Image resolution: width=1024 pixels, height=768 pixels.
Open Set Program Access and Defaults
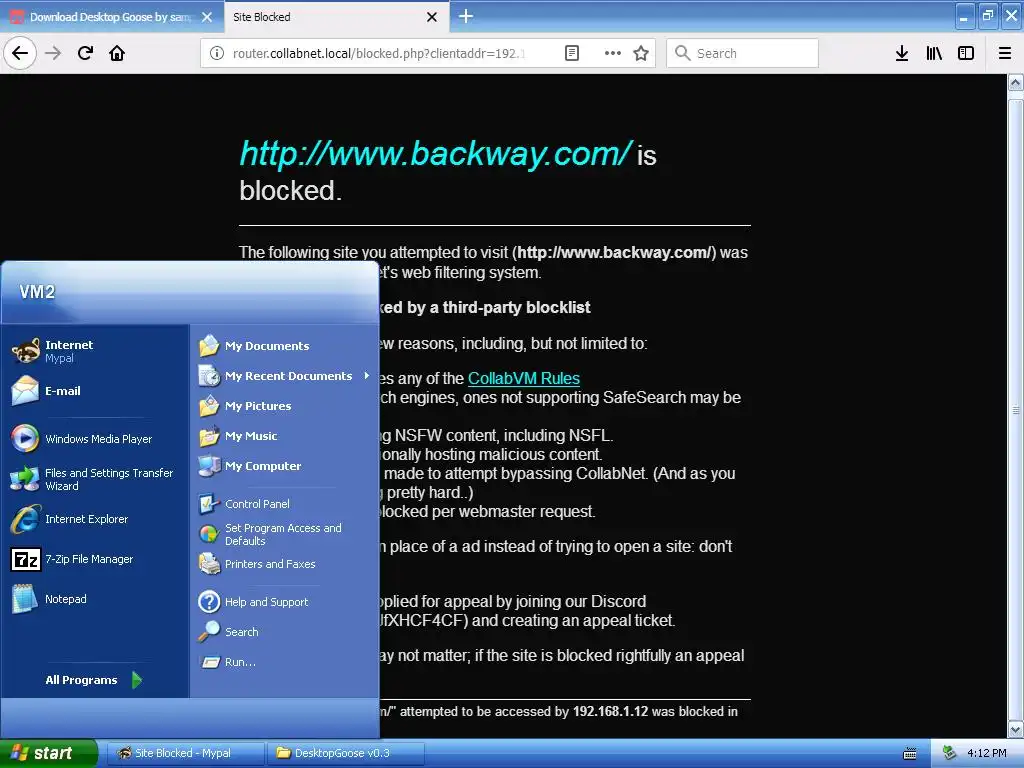click(284, 534)
